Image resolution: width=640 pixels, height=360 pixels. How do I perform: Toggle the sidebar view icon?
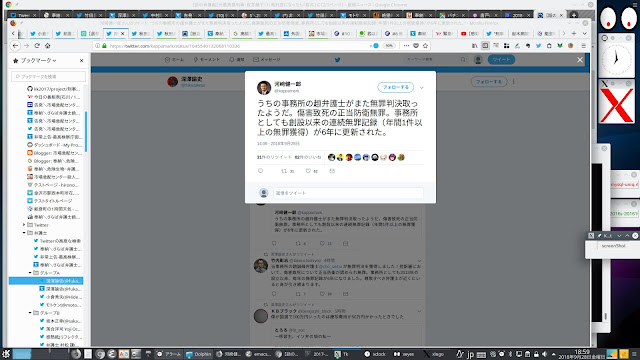pyautogui.click(x=485, y=46)
